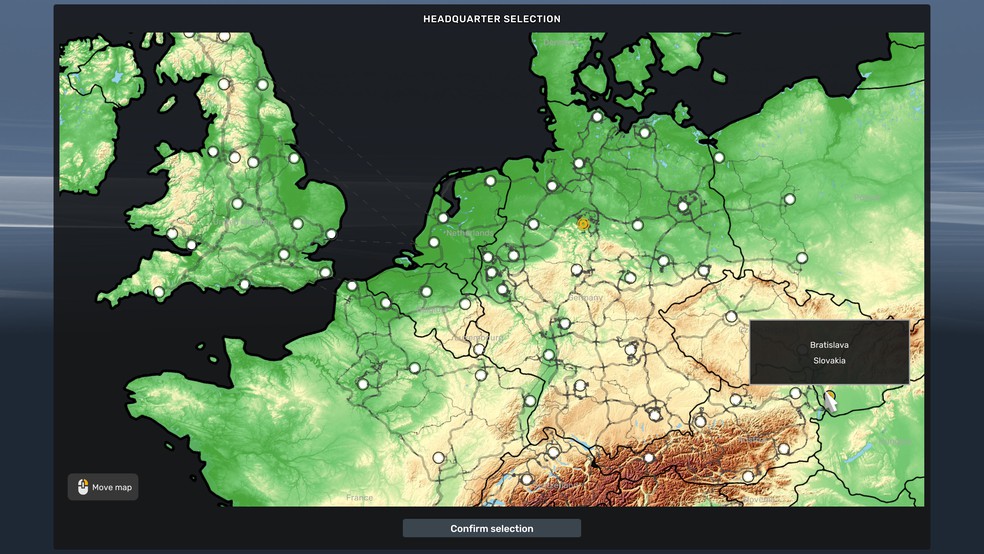Click the Confirm selection button
The height and width of the screenshot is (554, 984).
pos(491,528)
